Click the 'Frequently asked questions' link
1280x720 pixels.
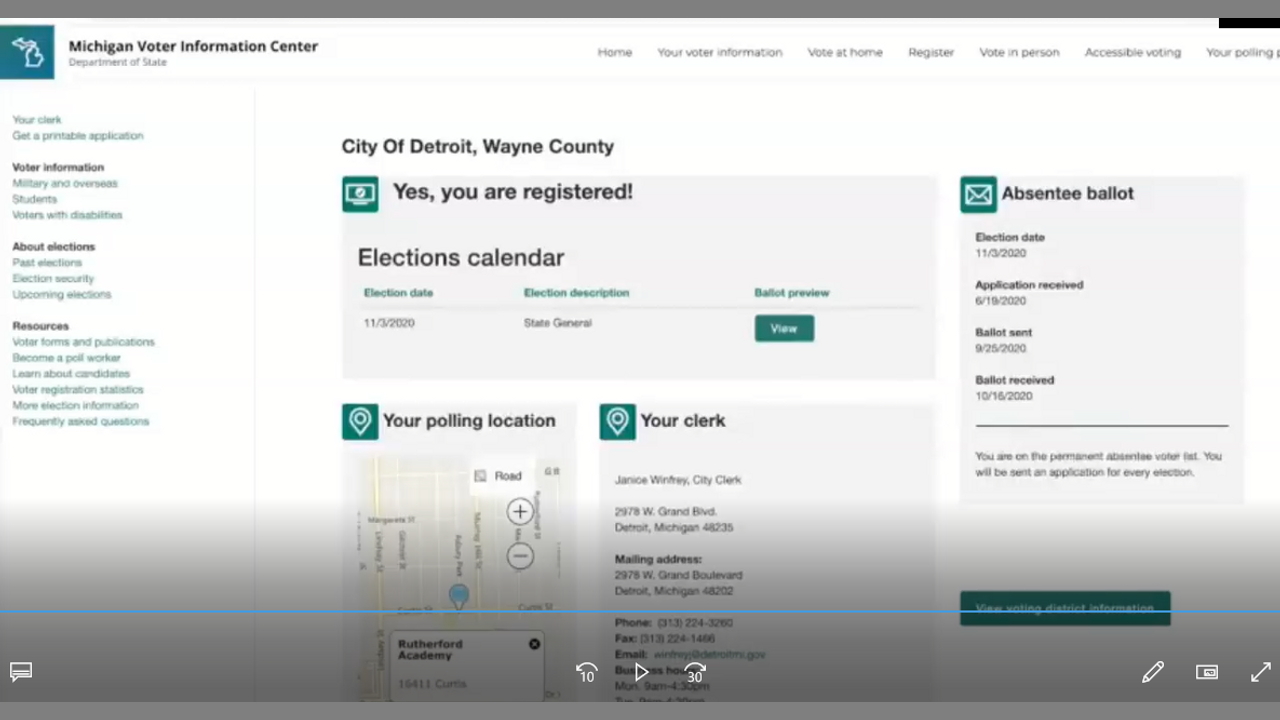pyautogui.click(x=81, y=422)
